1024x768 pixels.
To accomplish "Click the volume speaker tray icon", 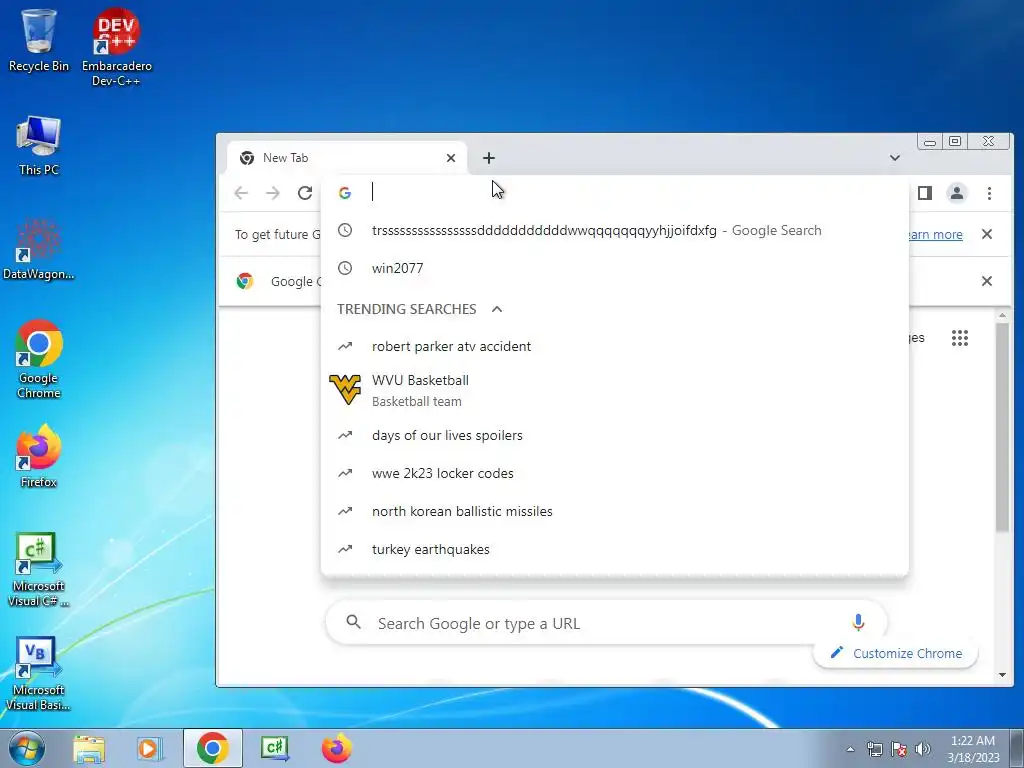I will [923, 749].
